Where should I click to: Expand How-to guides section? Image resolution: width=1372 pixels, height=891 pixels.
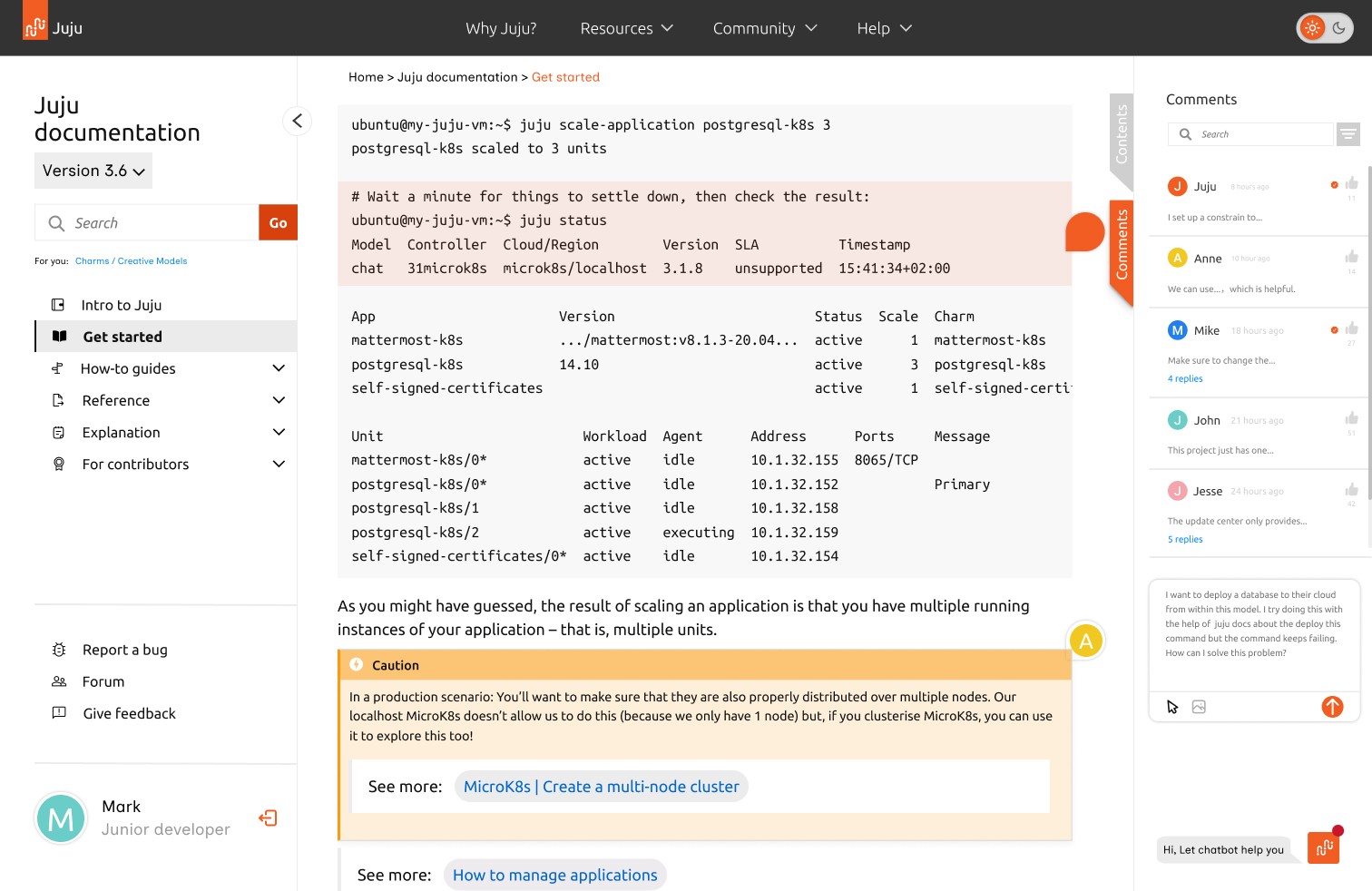[x=279, y=368]
